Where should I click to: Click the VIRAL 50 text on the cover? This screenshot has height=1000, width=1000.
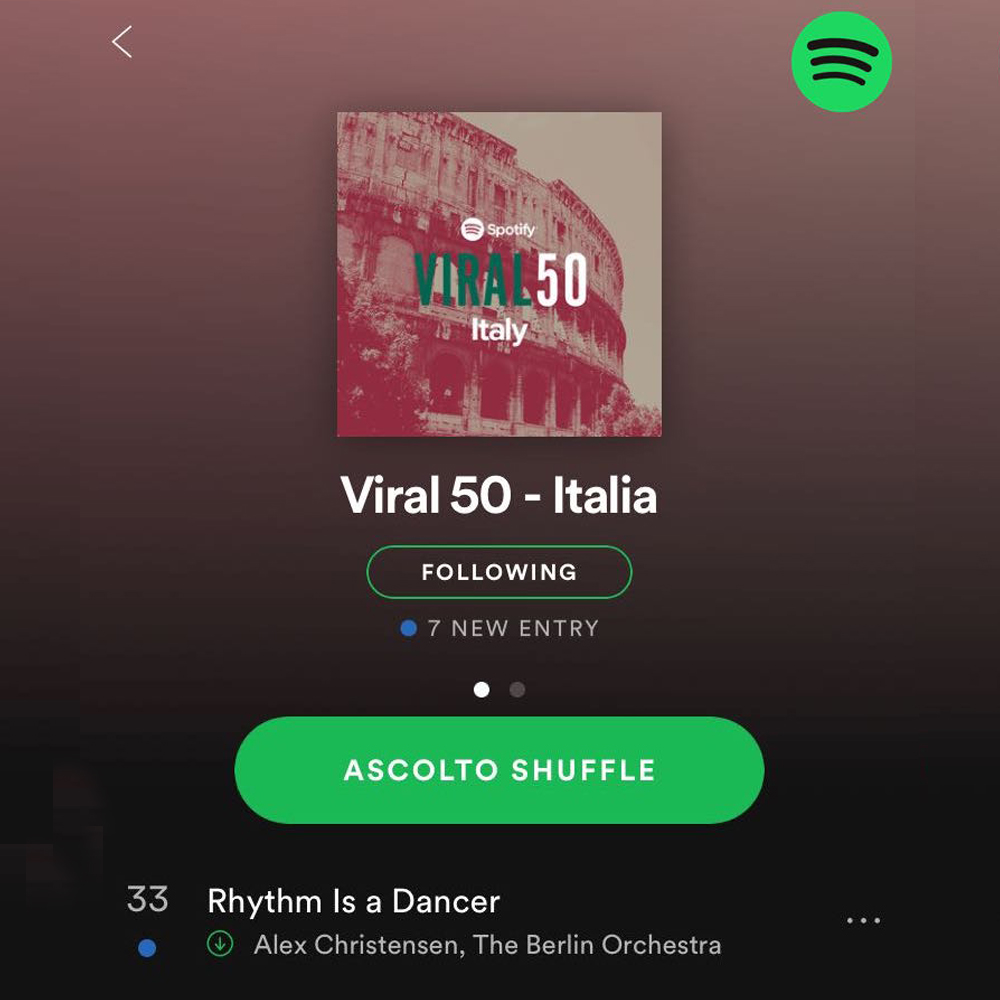(x=501, y=279)
